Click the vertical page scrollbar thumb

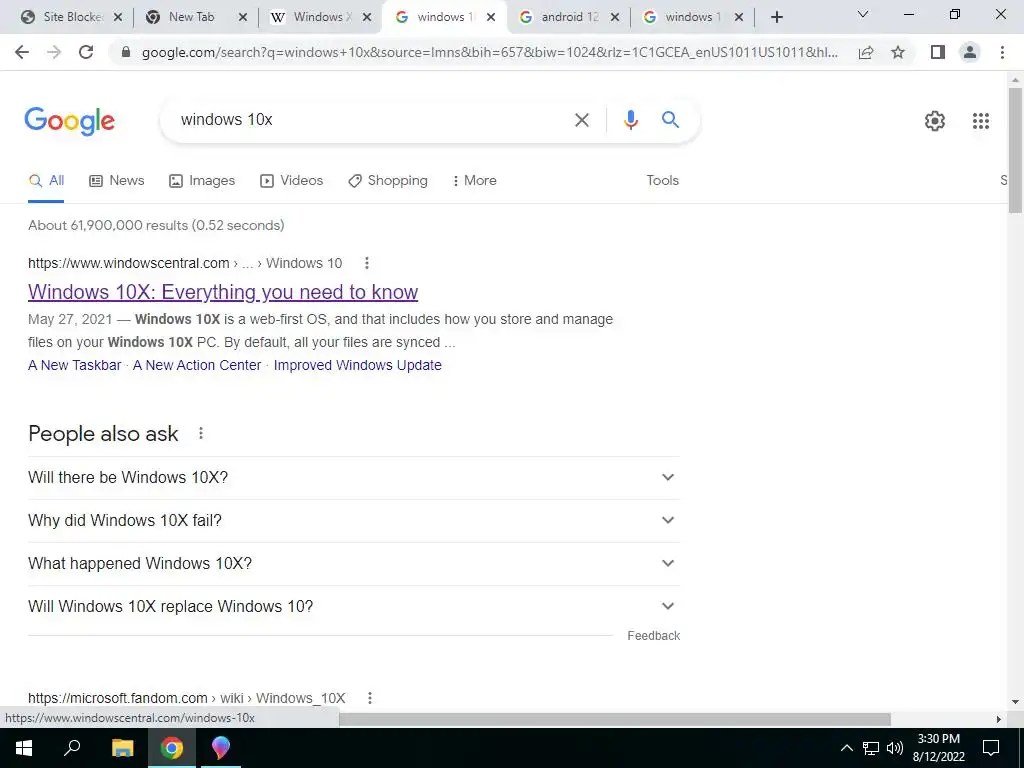pyautogui.click(x=1015, y=150)
